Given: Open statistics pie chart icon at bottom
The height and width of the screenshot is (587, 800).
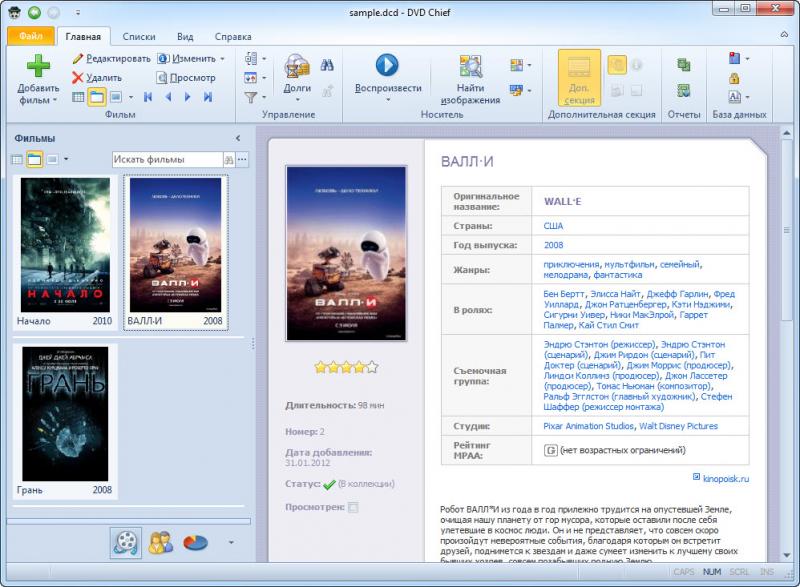Looking at the screenshot, I should click(195, 543).
